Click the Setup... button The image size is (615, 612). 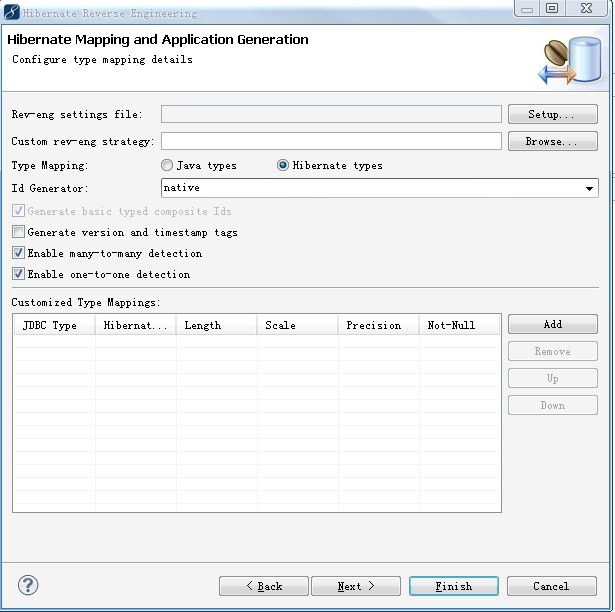pos(553,114)
